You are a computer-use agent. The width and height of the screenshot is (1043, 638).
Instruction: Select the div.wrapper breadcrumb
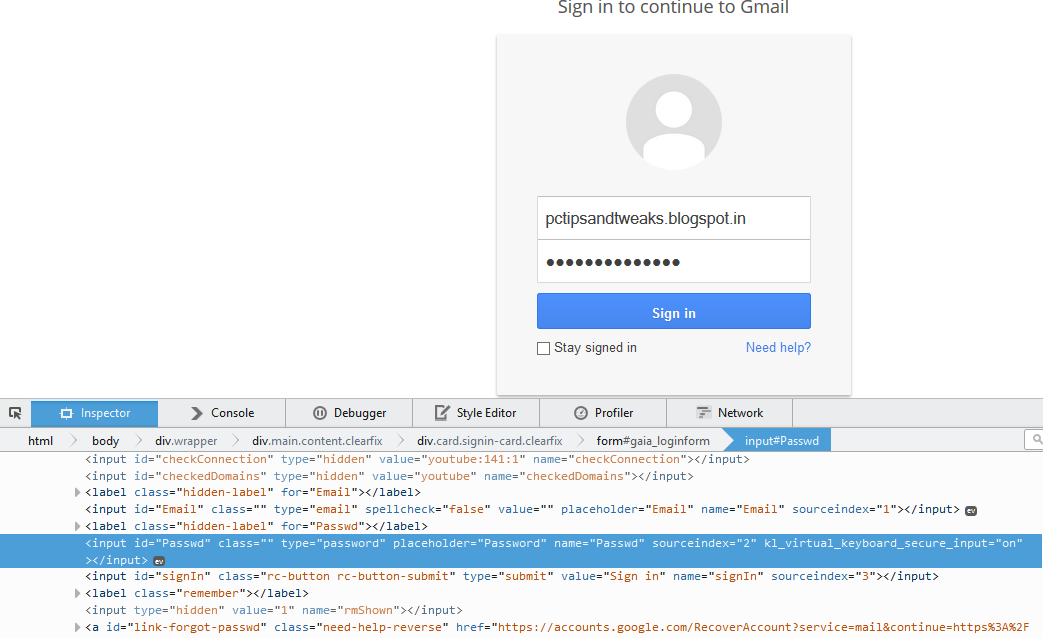click(186, 440)
